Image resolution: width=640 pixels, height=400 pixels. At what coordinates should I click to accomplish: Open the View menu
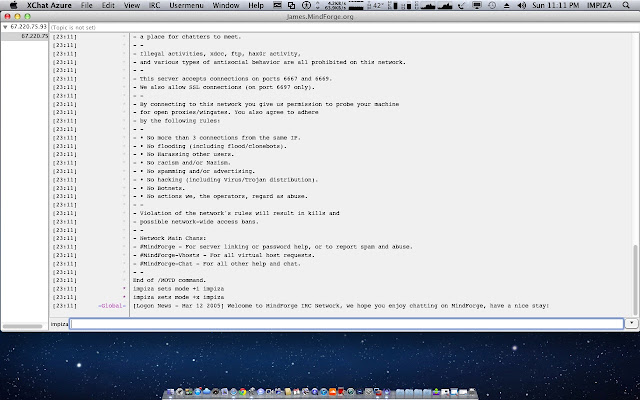pos(132,5)
